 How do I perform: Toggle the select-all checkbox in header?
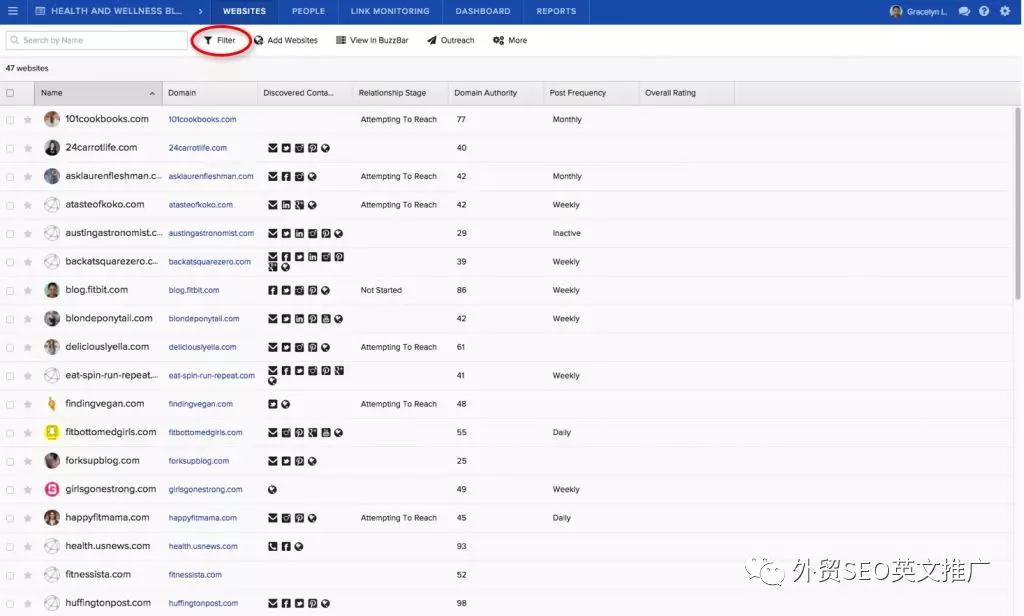(x=10, y=93)
